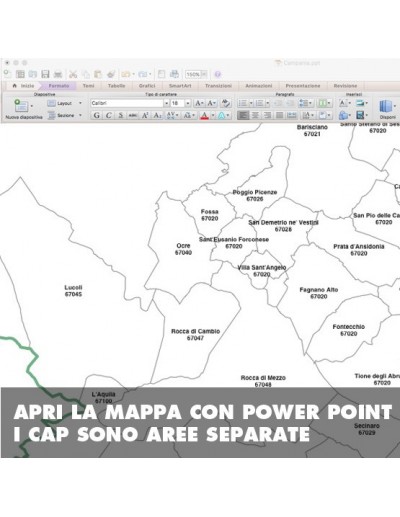
Task: Switch to the Formato tab
Action: click(x=59, y=86)
